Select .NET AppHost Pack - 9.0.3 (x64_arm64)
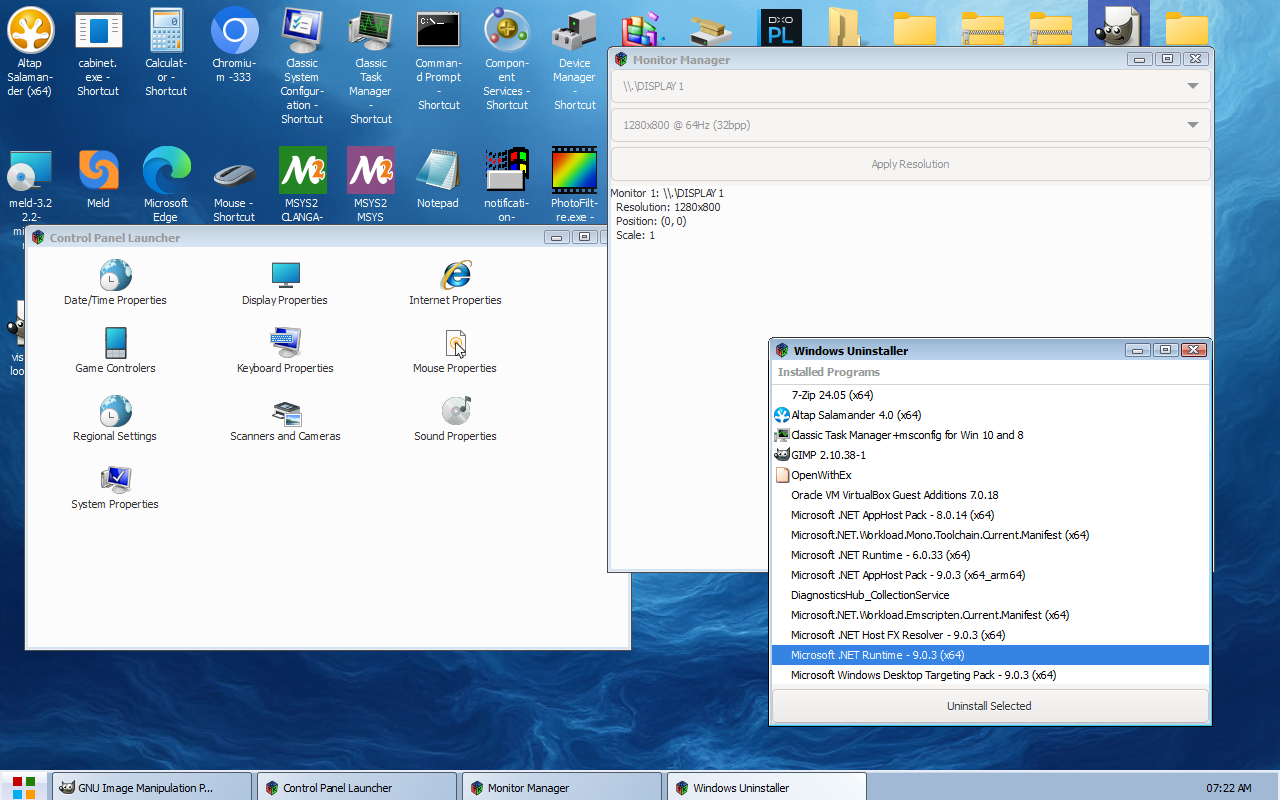 (990, 575)
